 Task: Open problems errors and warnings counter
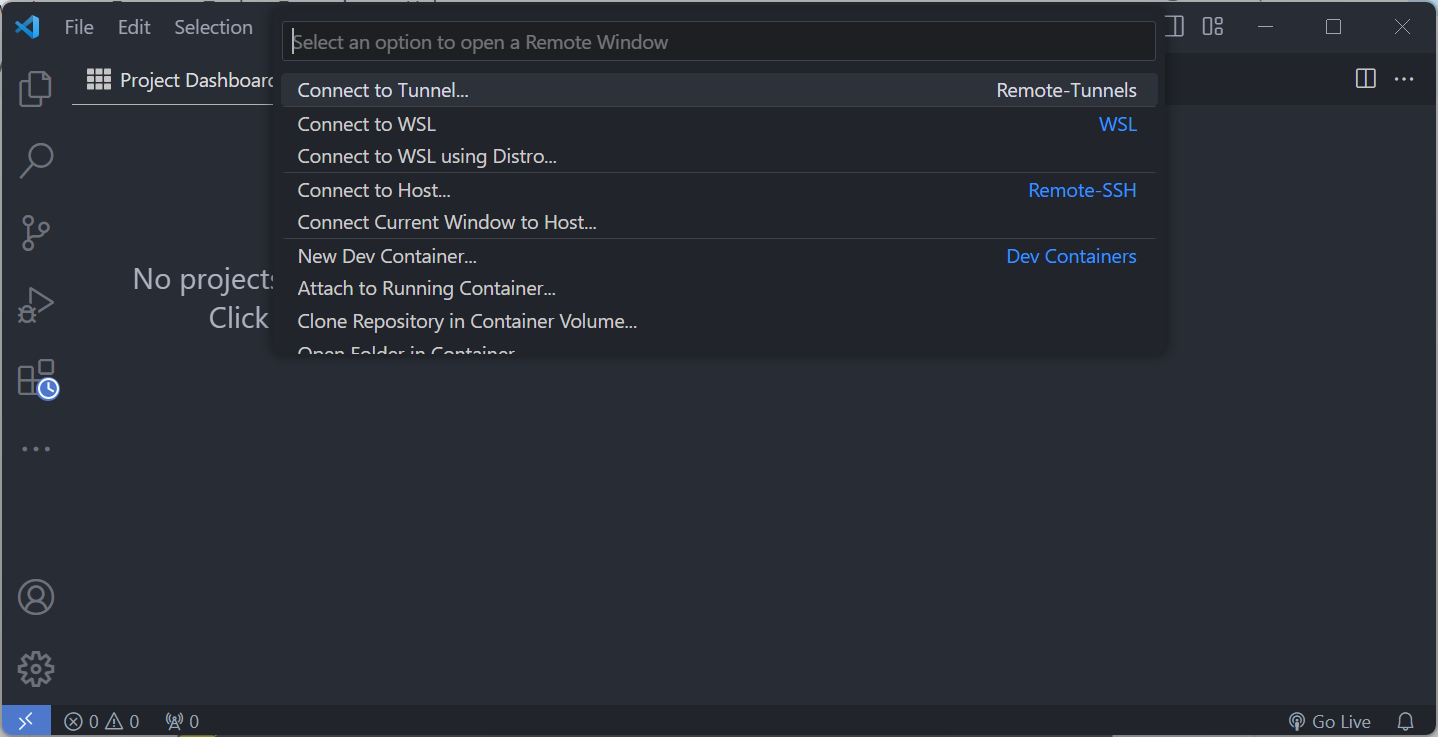tap(102, 721)
